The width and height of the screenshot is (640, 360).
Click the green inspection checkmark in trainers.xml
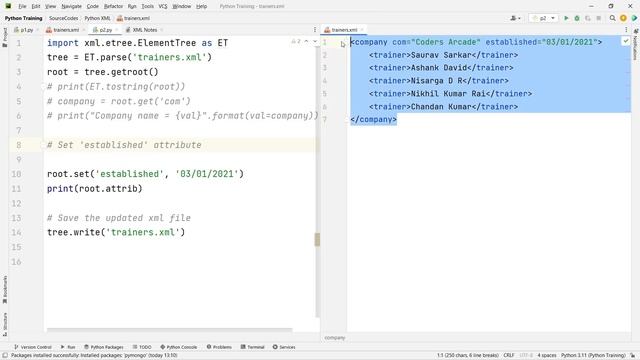coord(626,41)
